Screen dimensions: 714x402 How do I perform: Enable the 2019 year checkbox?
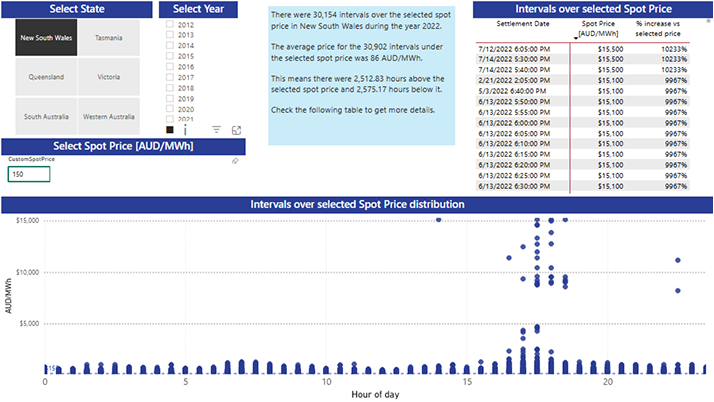click(x=169, y=99)
